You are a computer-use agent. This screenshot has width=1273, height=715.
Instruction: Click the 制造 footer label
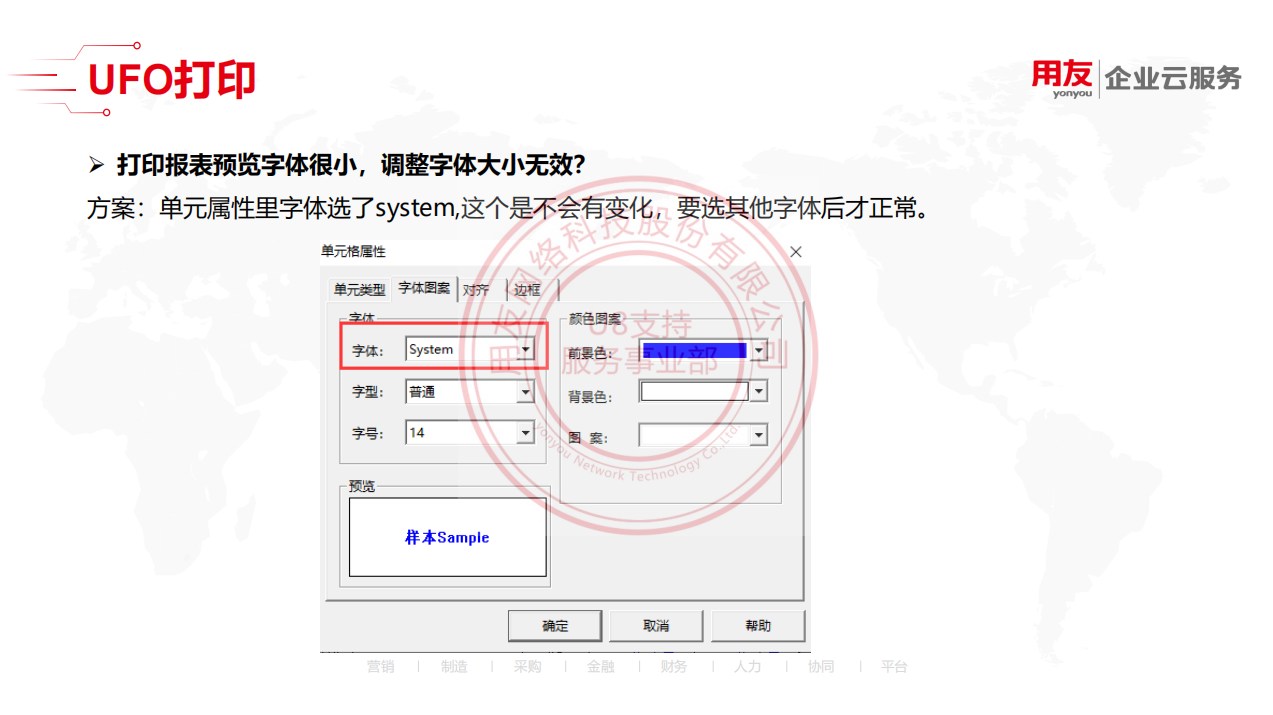pos(454,666)
